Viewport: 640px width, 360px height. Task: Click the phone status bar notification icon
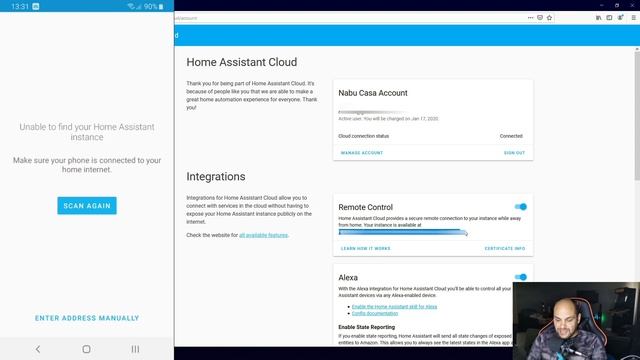click(36, 7)
